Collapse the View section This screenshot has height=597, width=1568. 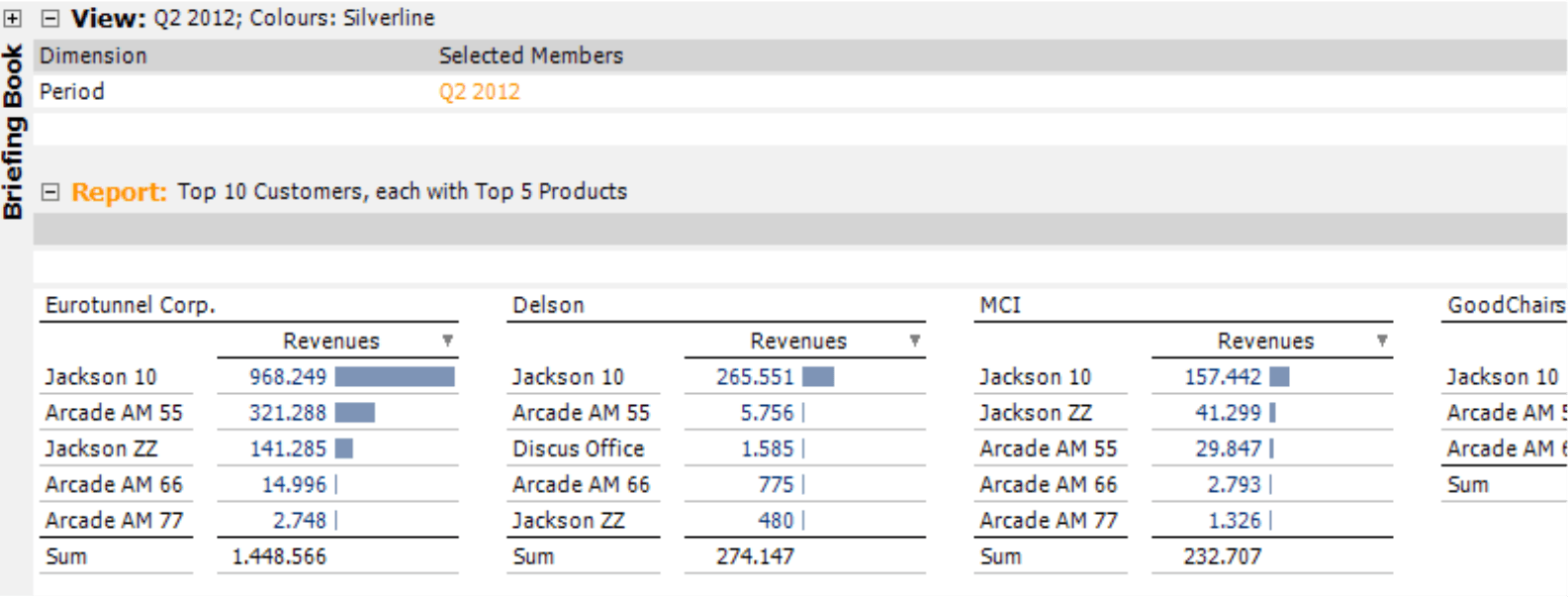point(50,19)
